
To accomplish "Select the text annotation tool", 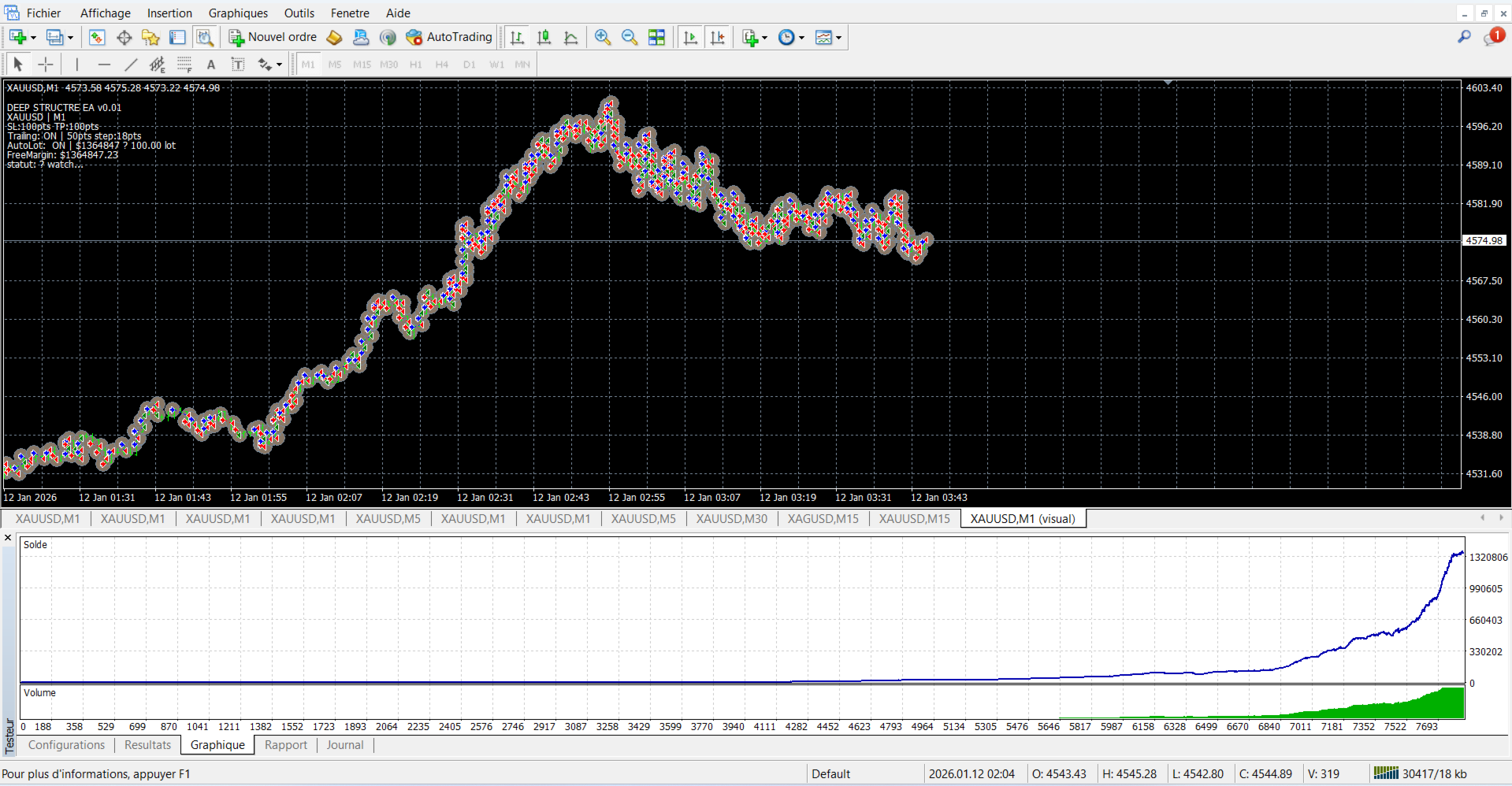I will tap(210, 65).
